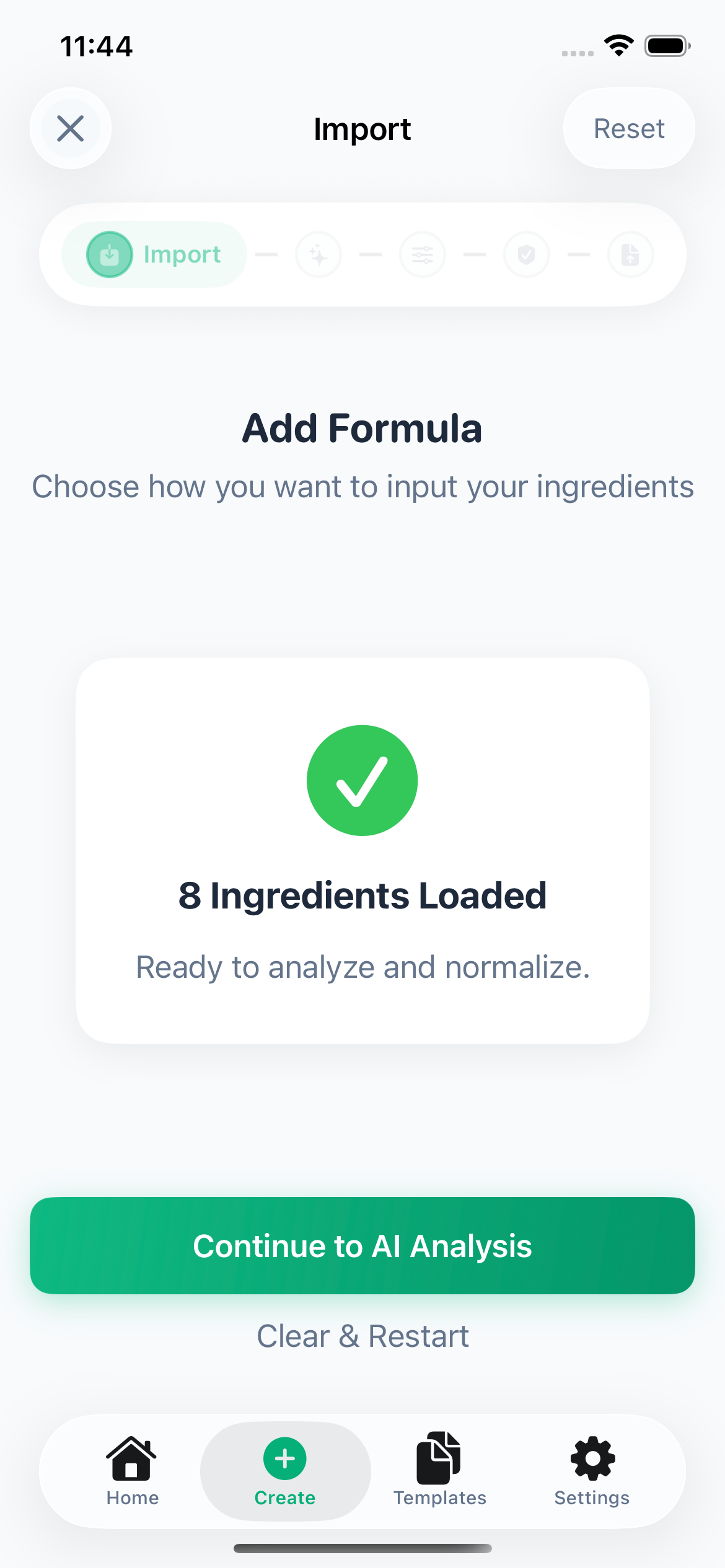
Task: Select the document export step icon
Action: point(630,255)
